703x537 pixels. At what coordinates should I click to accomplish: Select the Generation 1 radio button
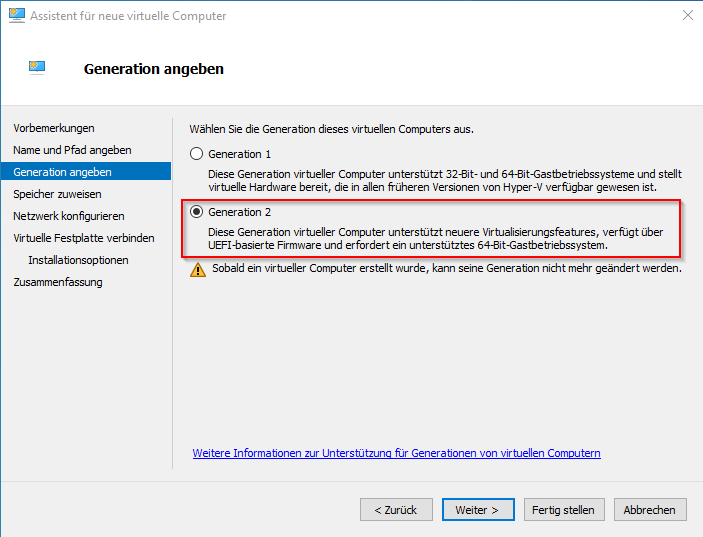point(197,154)
